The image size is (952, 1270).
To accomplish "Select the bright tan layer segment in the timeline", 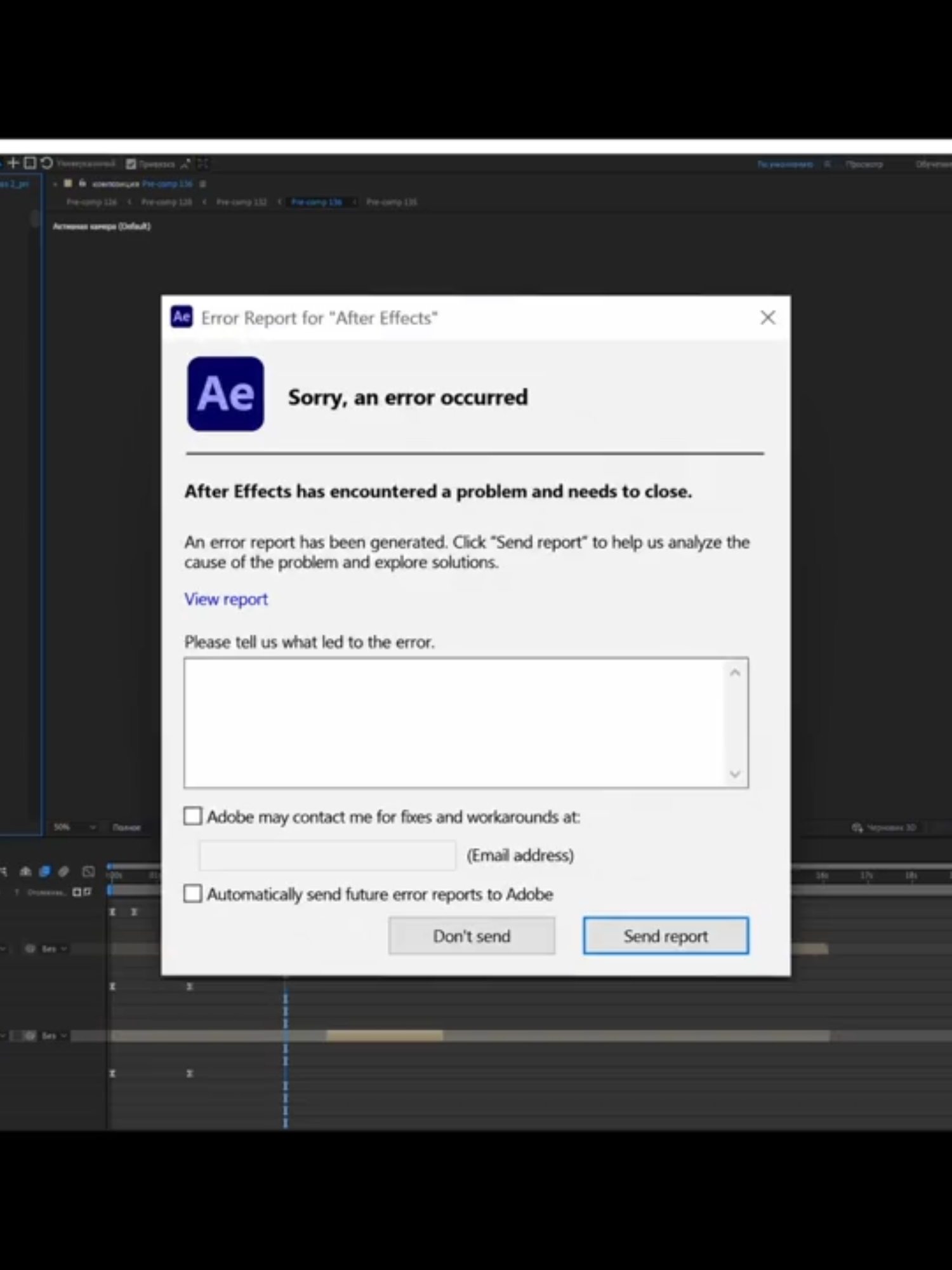I will pos(385,1036).
